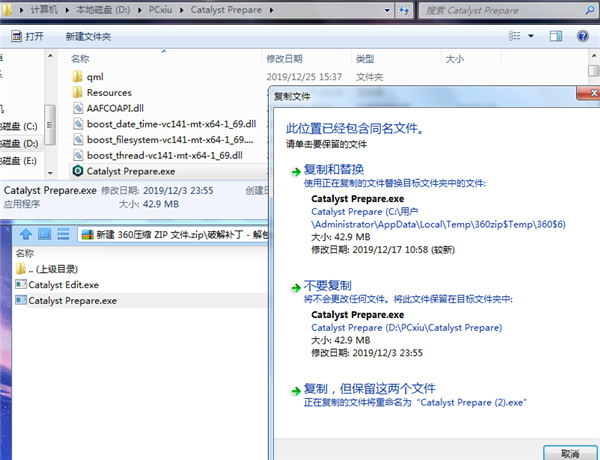Screen dimensions: 600x460
Task: Click green arrow beside 复制，但保留这两个文件
Action: tap(295, 391)
